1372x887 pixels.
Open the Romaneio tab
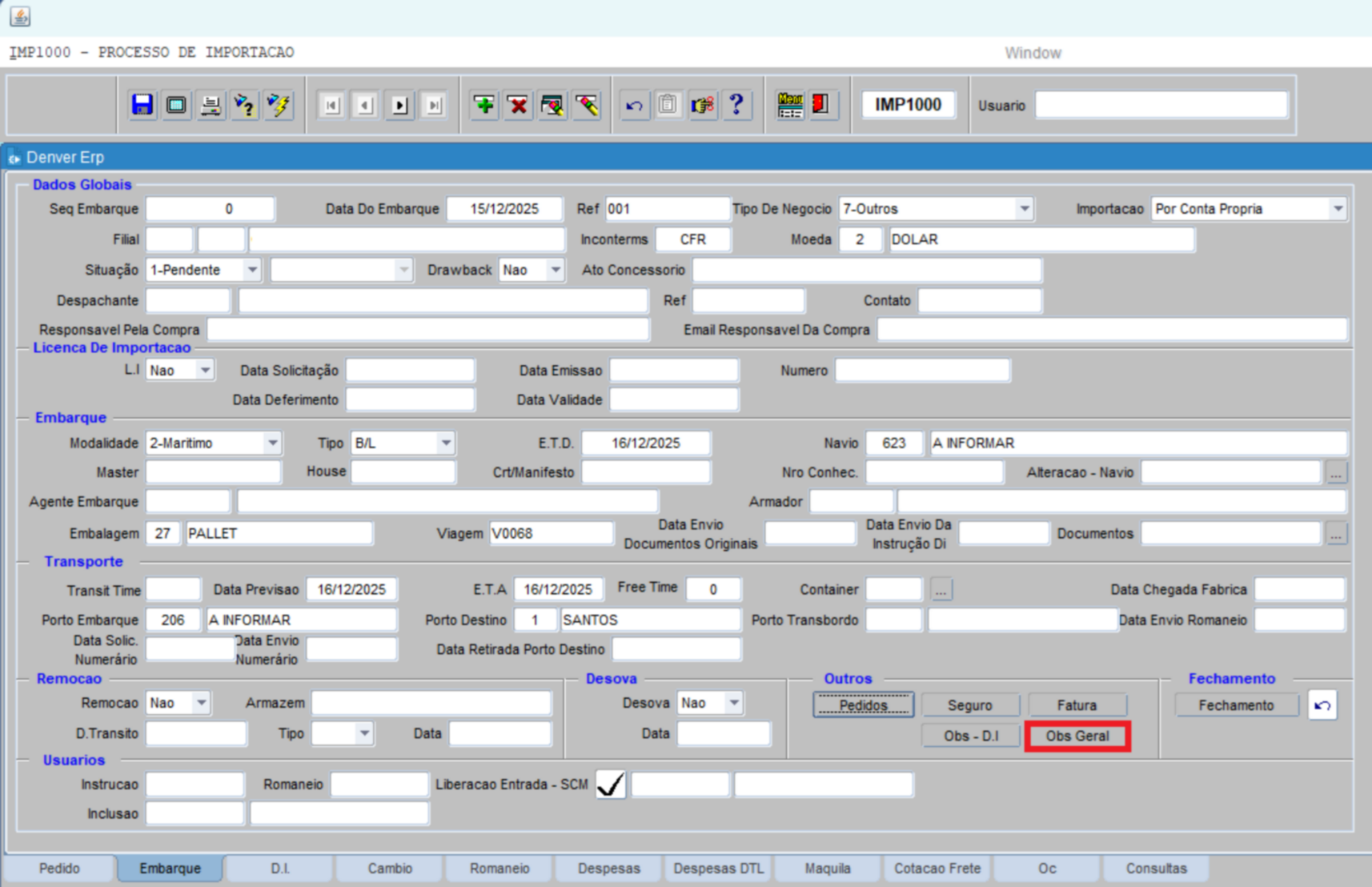(499, 869)
